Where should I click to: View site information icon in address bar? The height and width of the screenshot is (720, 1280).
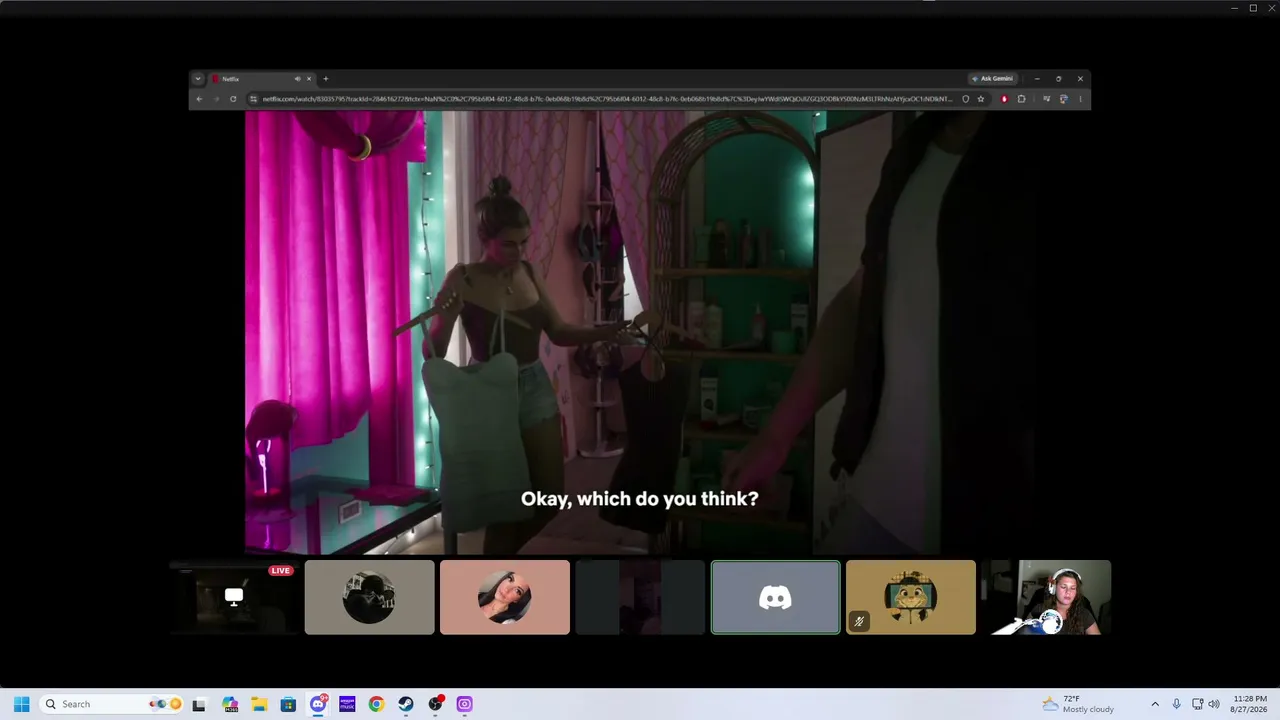[253, 99]
